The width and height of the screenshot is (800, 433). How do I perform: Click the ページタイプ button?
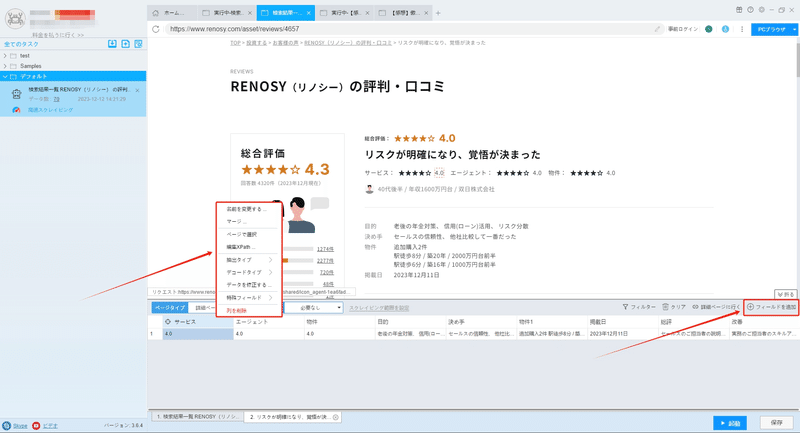[x=170, y=308]
